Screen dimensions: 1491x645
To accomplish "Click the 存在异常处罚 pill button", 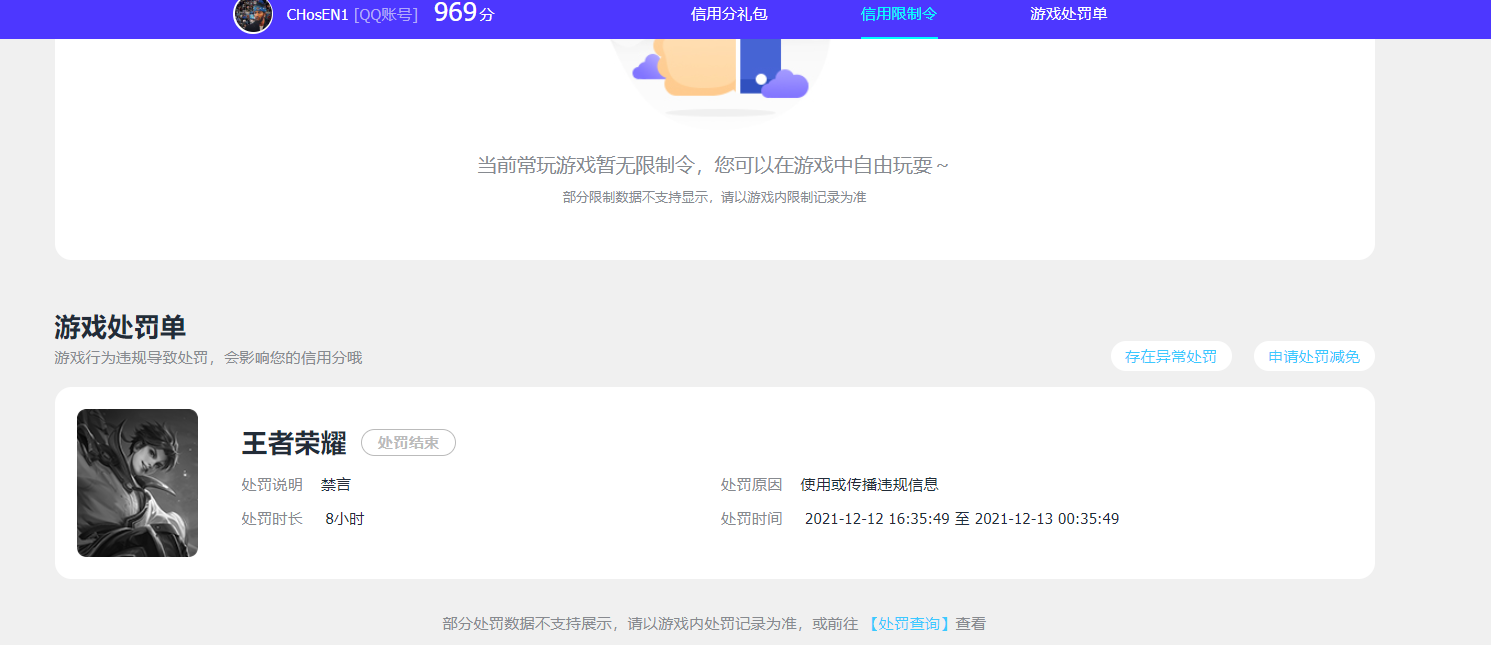I will click(x=1171, y=355).
